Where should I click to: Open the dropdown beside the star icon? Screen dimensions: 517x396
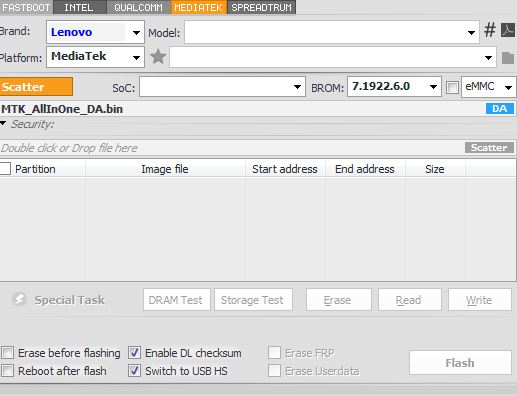tap(333, 57)
